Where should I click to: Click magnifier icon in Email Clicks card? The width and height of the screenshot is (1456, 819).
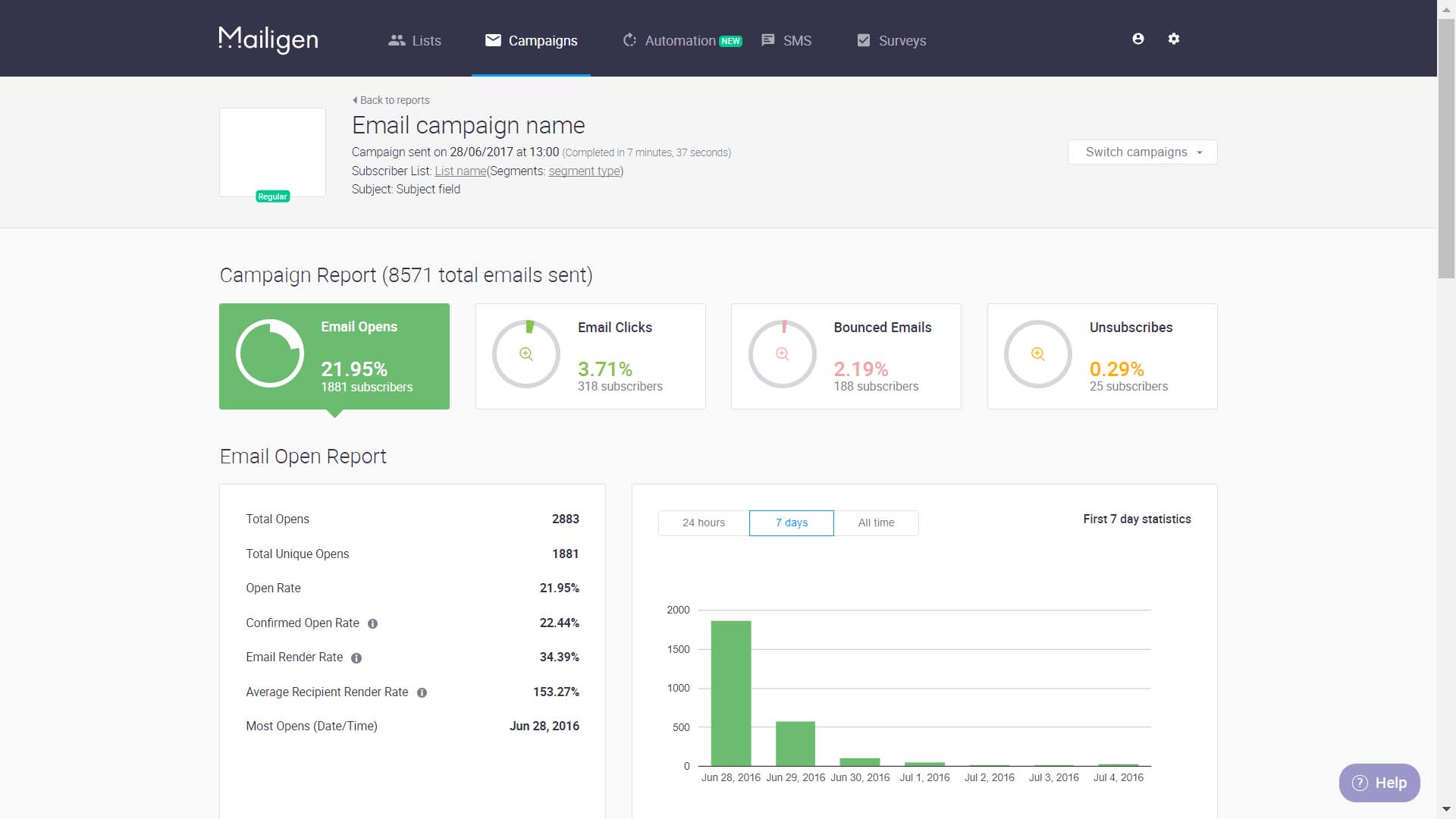coord(526,354)
